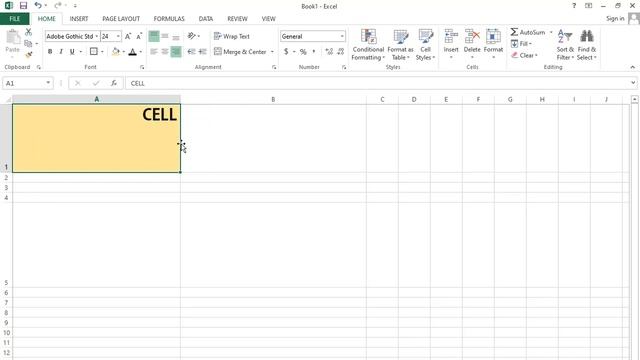Image resolution: width=640 pixels, height=360 pixels.
Task: Open Number group dialog launcher
Action: [344, 67]
